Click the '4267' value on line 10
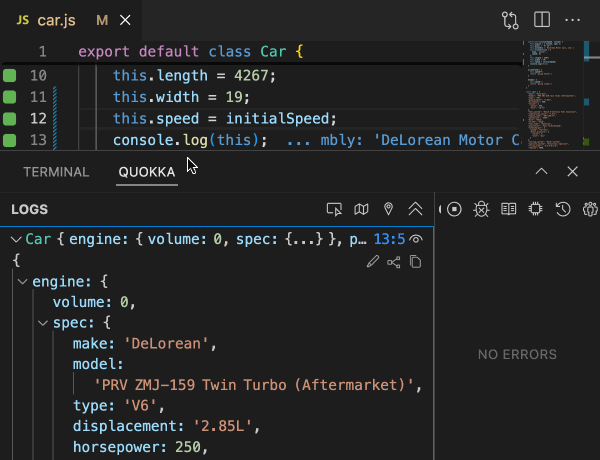The height and width of the screenshot is (460, 600). click(x=251, y=75)
